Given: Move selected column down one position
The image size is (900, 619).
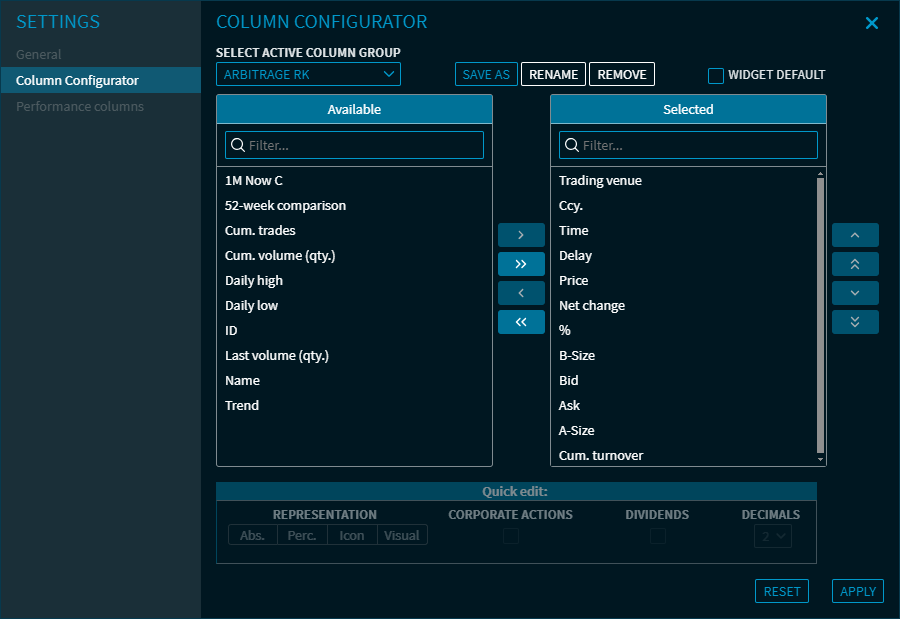Looking at the screenshot, I should click(855, 293).
